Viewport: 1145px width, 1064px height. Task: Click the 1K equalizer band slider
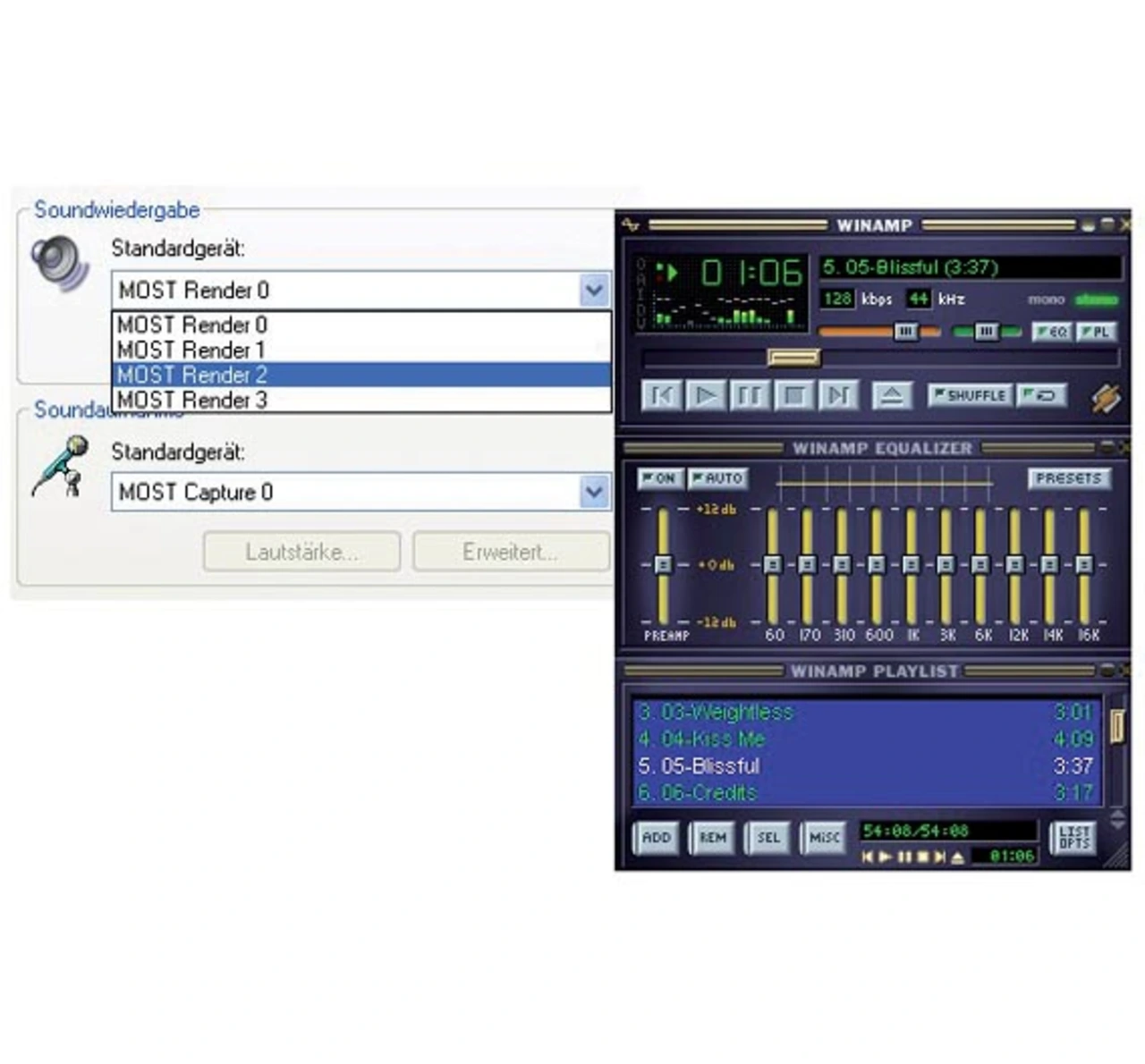tap(912, 565)
